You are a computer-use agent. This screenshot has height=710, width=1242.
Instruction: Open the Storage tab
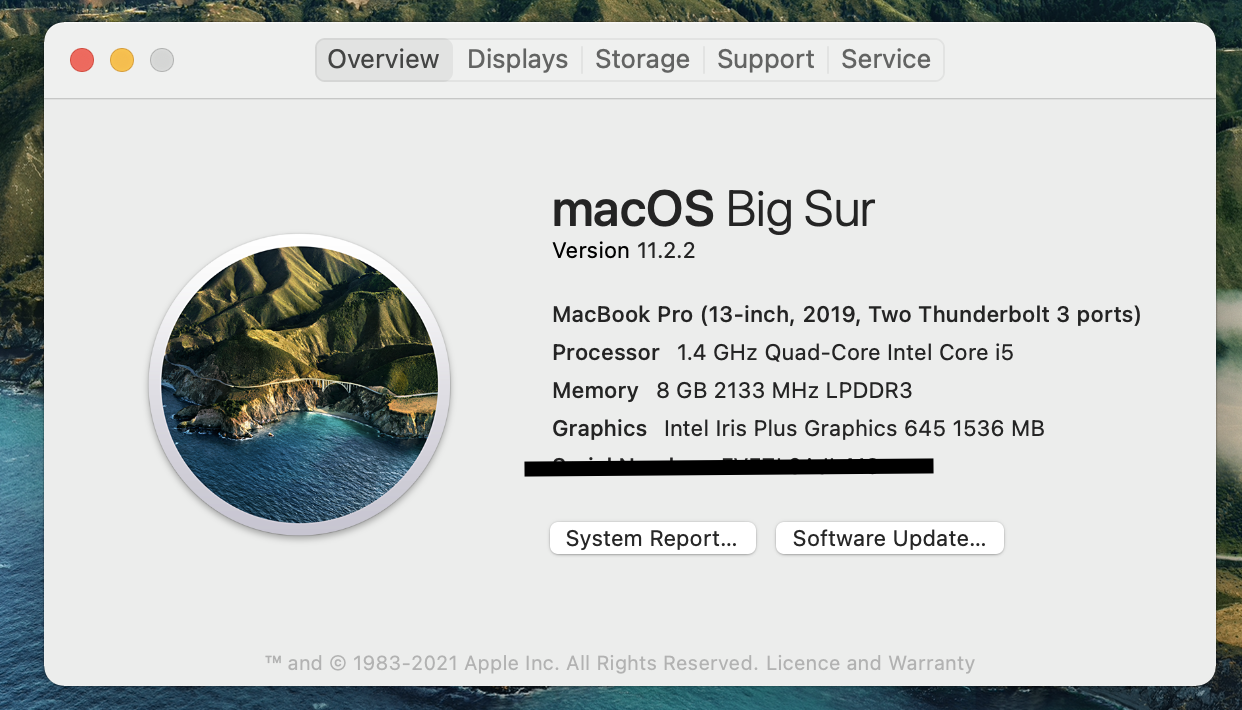click(x=643, y=60)
